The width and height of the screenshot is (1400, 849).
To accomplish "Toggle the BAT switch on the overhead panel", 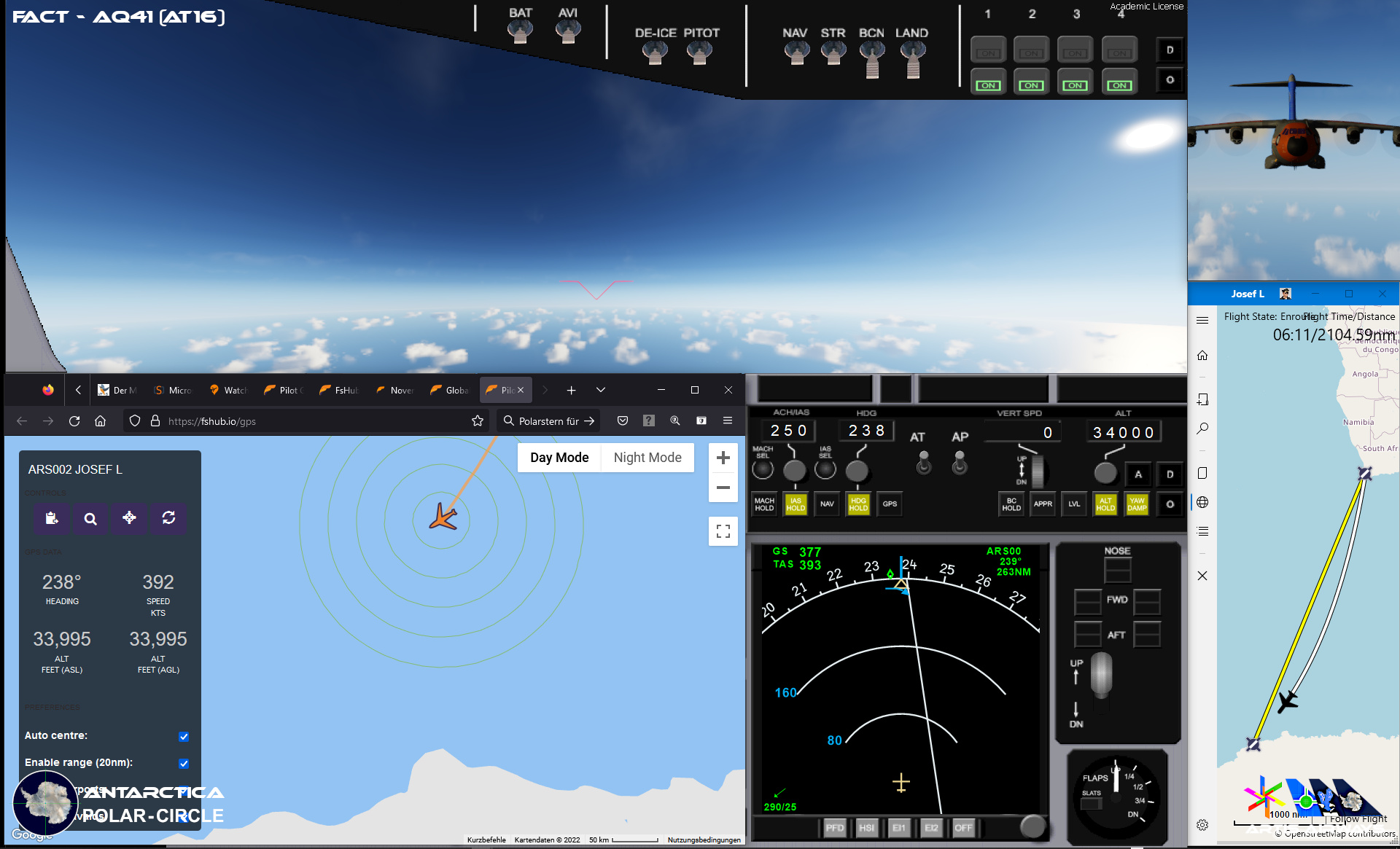I will pos(520,32).
